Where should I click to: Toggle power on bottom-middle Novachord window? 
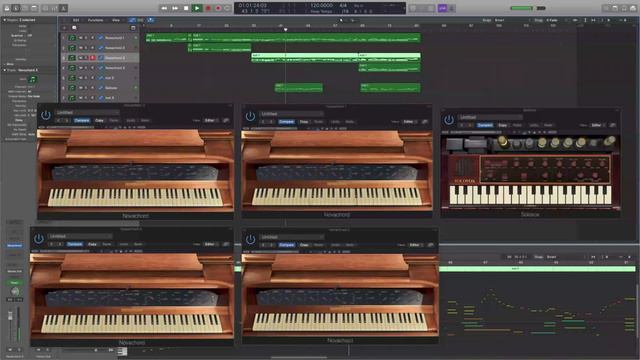[x=250, y=239]
